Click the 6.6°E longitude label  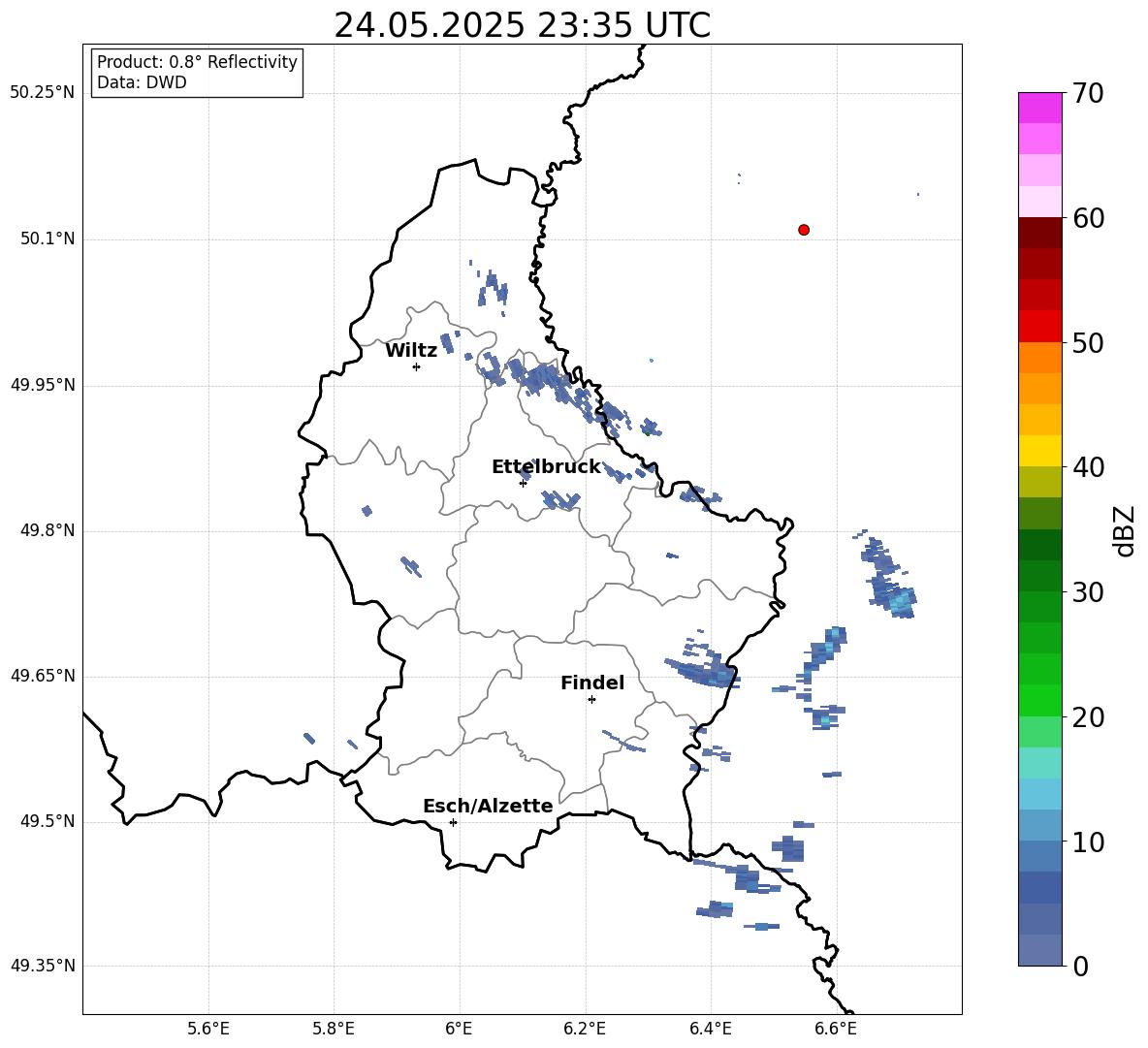coord(836,1029)
